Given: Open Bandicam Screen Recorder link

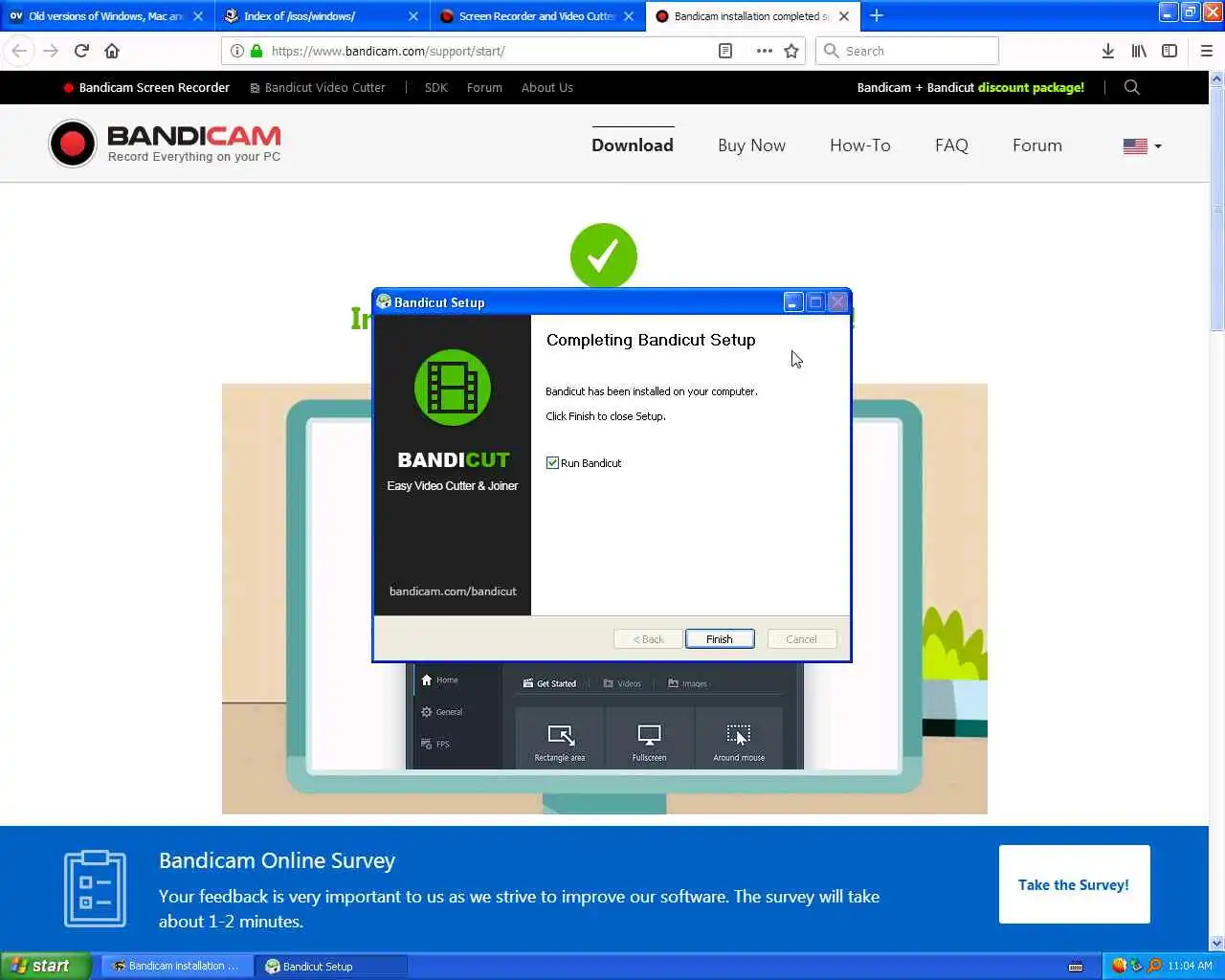Looking at the screenshot, I should [146, 87].
